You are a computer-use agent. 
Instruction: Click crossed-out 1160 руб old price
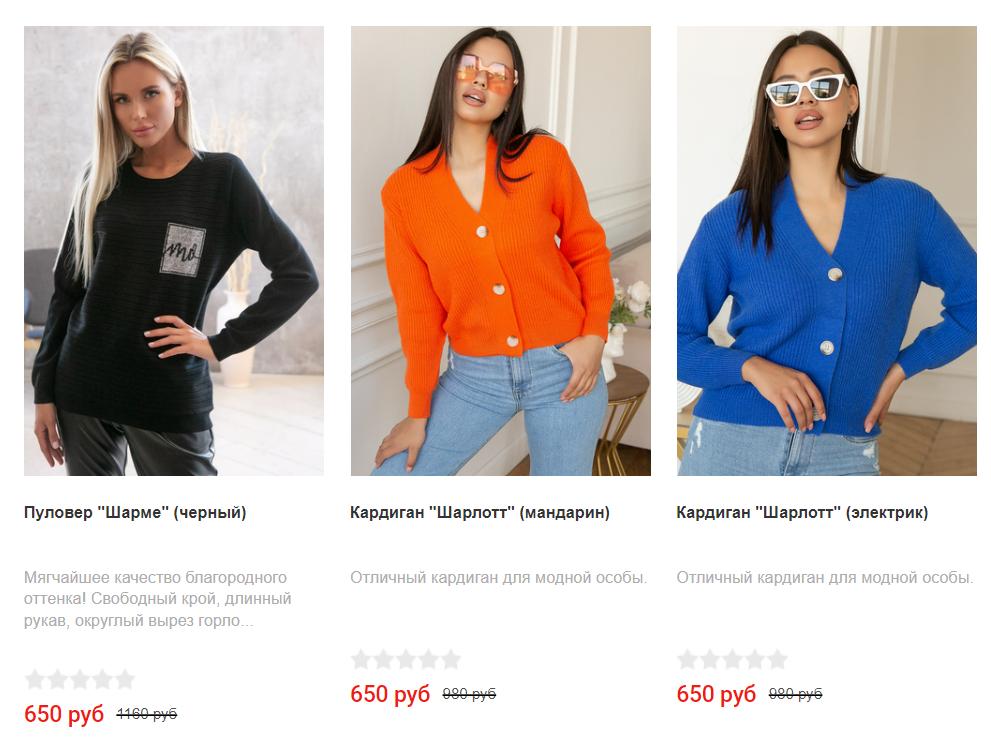pos(147,714)
